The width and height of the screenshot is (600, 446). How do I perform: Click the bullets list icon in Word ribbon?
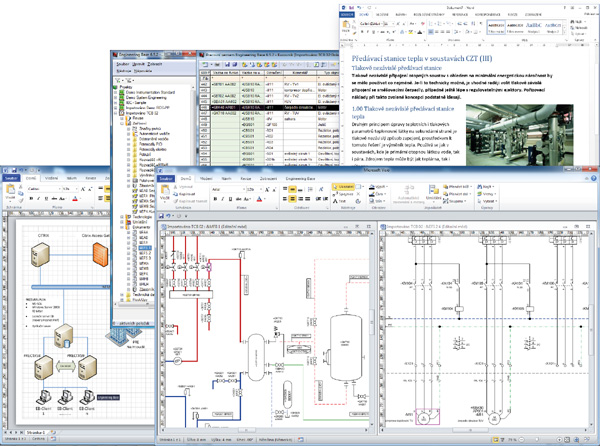point(431,24)
